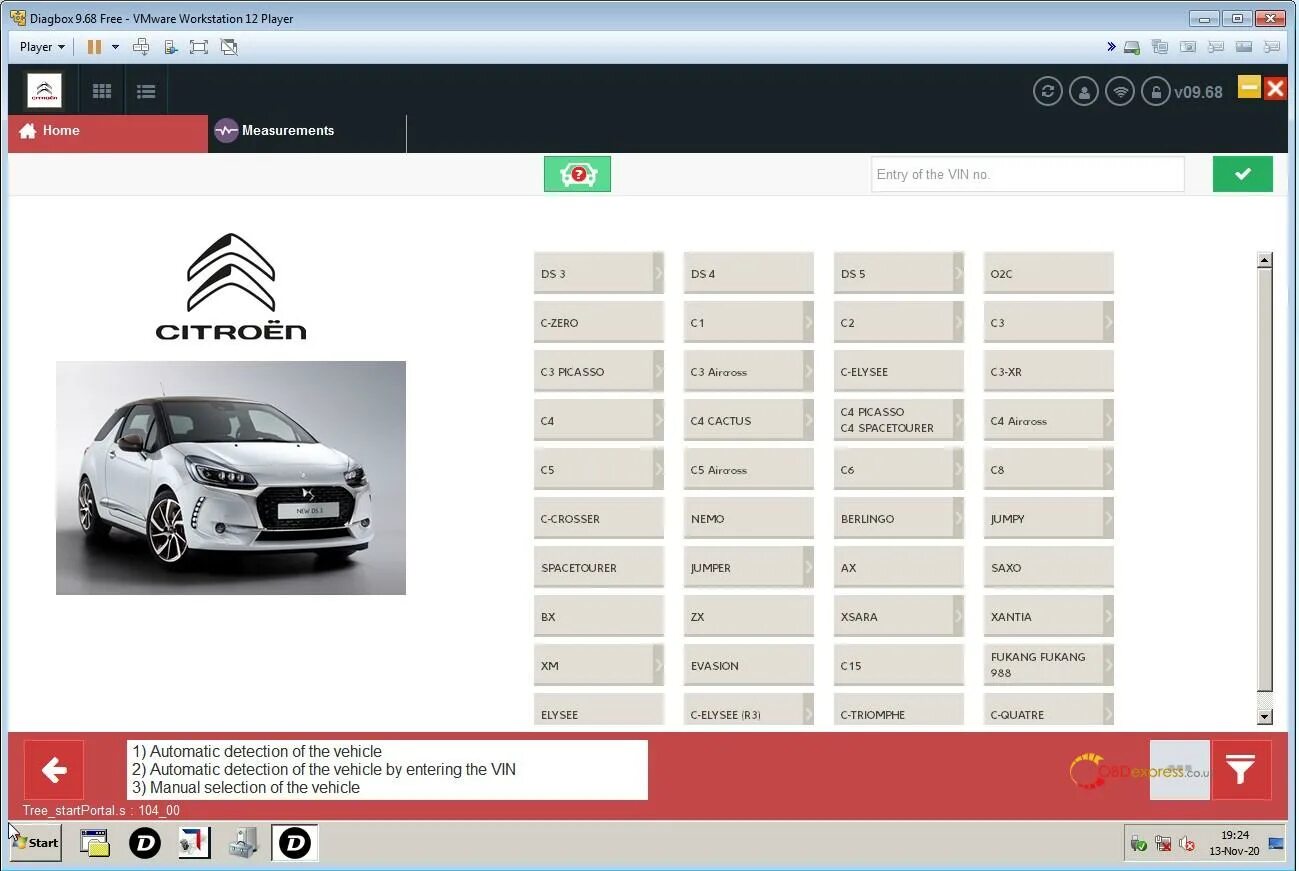The width and height of the screenshot is (1299, 871).
Task: Click the VMware hard disk device icon
Action: pos(1132,47)
